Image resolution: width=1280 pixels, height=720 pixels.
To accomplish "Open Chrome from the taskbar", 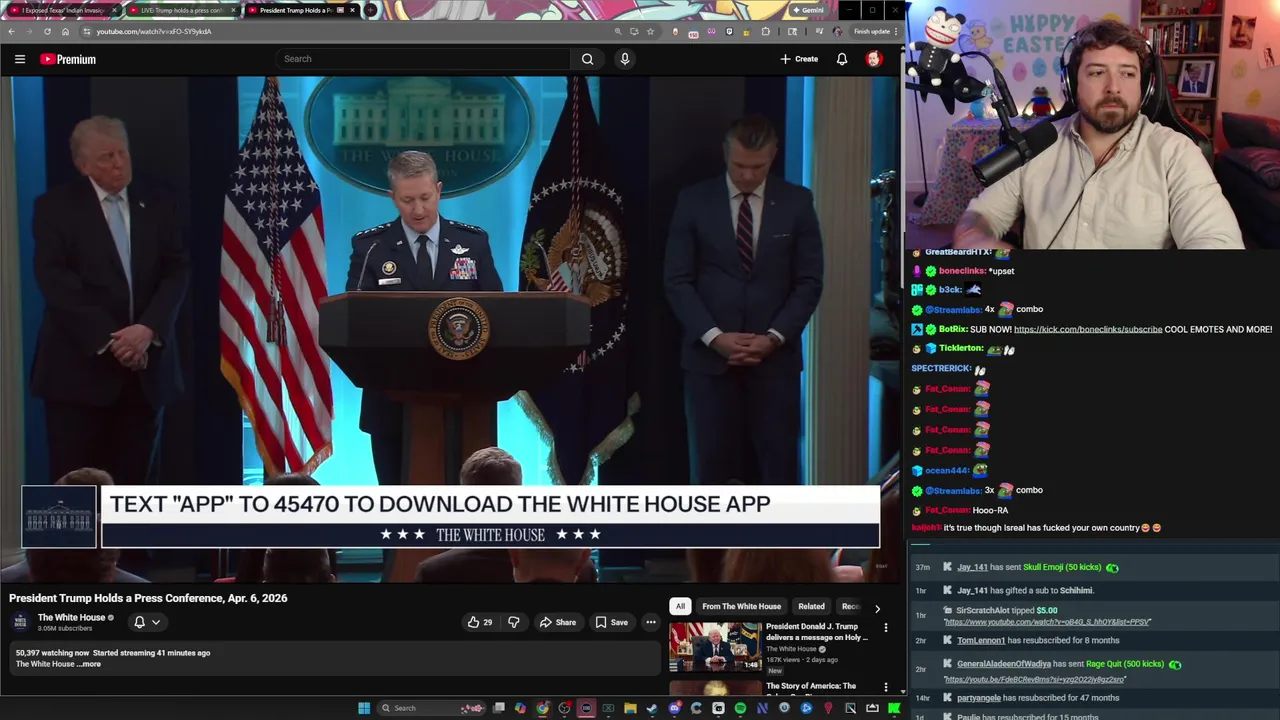I will click(x=542, y=708).
